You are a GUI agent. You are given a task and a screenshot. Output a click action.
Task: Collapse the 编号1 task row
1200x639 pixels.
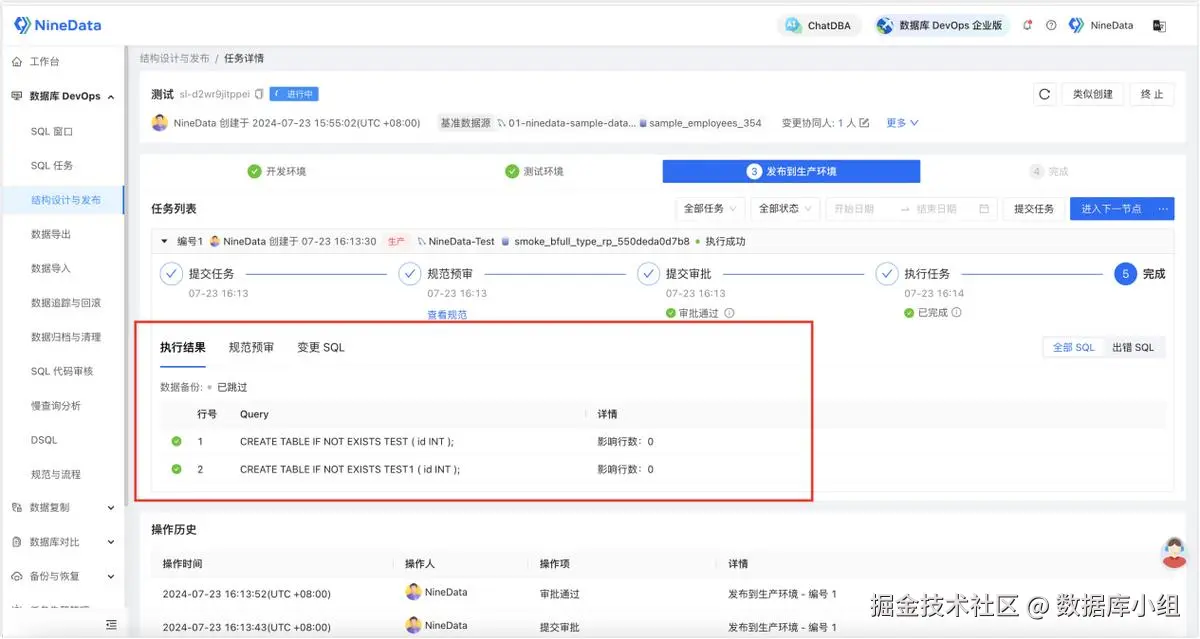164,241
